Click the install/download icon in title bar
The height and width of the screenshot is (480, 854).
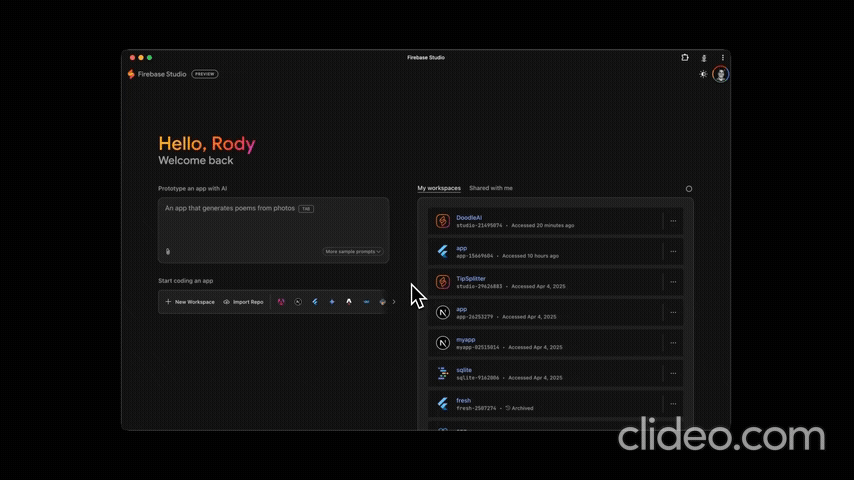pyautogui.click(x=704, y=58)
